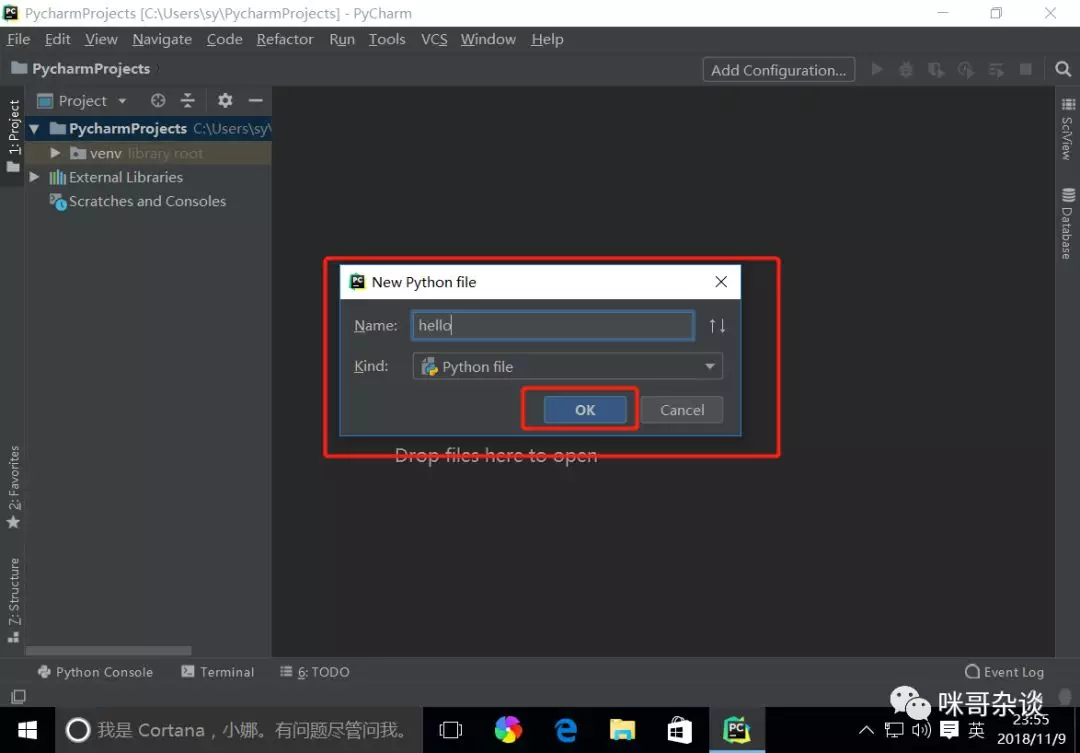Open Search Everywhere magnifier icon
The width and height of the screenshot is (1080, 753).
point(1063,70)
